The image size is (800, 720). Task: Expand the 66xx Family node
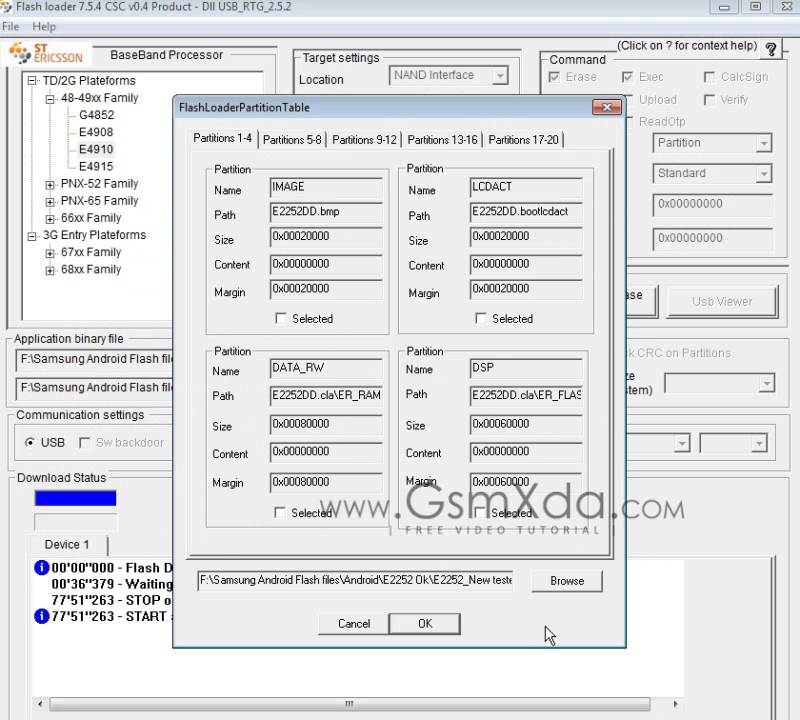[50, 219]
